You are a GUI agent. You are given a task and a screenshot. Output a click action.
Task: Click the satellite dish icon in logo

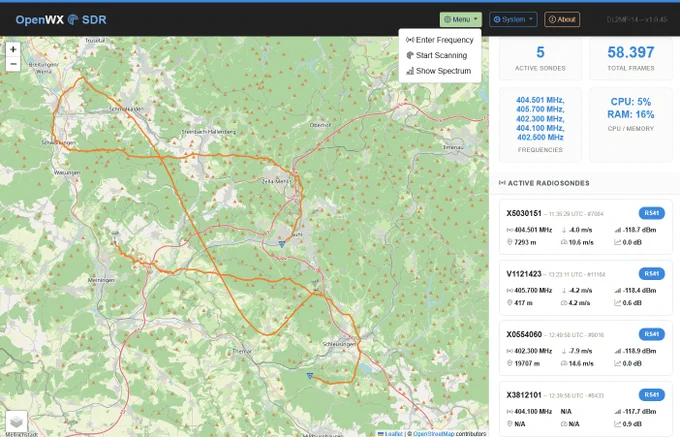point(73,20)
